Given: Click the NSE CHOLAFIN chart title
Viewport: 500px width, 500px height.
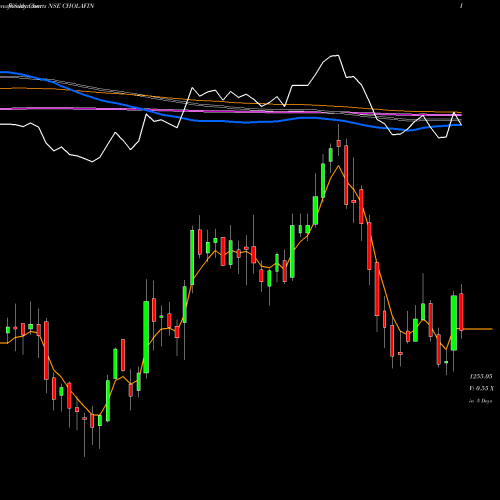Looking at the screenshot, I should coord(71,6).
